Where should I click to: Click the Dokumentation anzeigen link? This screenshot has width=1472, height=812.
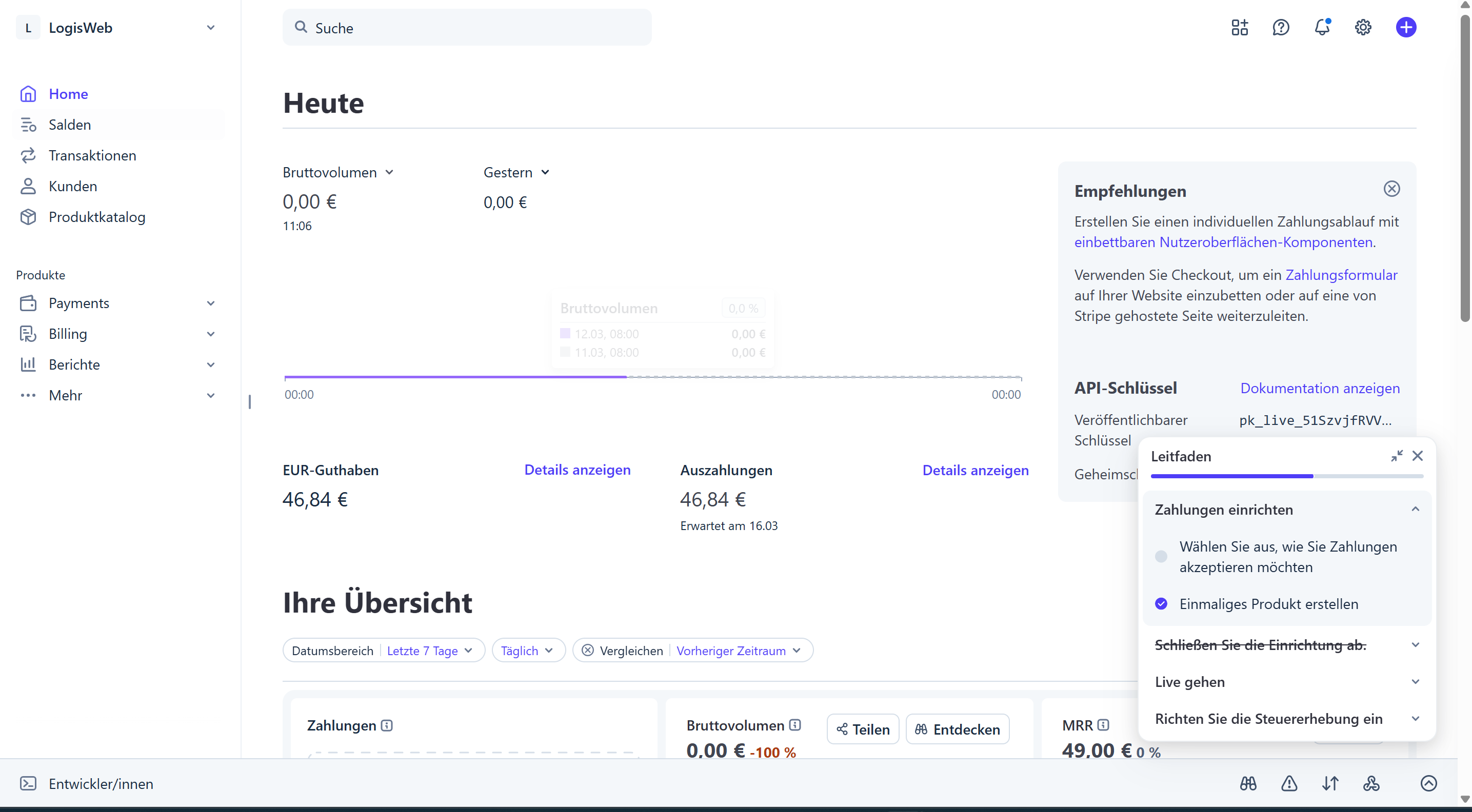point(1320,388)
